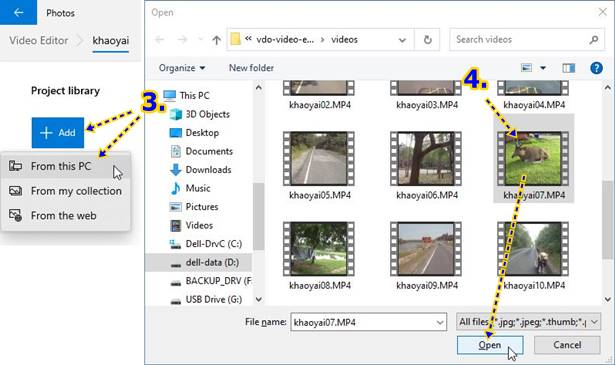
Task: Choose From the web menu entry
Action: [x=66, y=216]
